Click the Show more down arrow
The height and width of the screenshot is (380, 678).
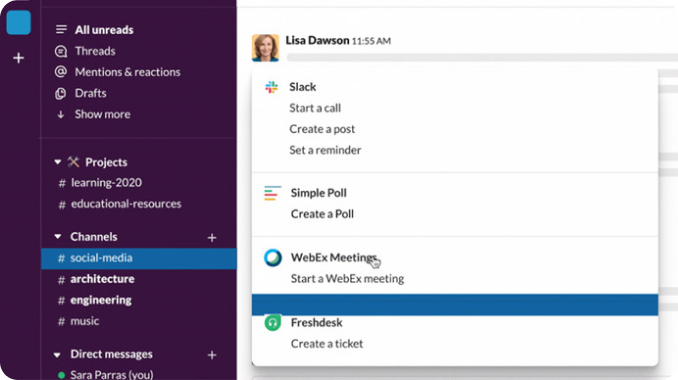[x=61, y=114]
